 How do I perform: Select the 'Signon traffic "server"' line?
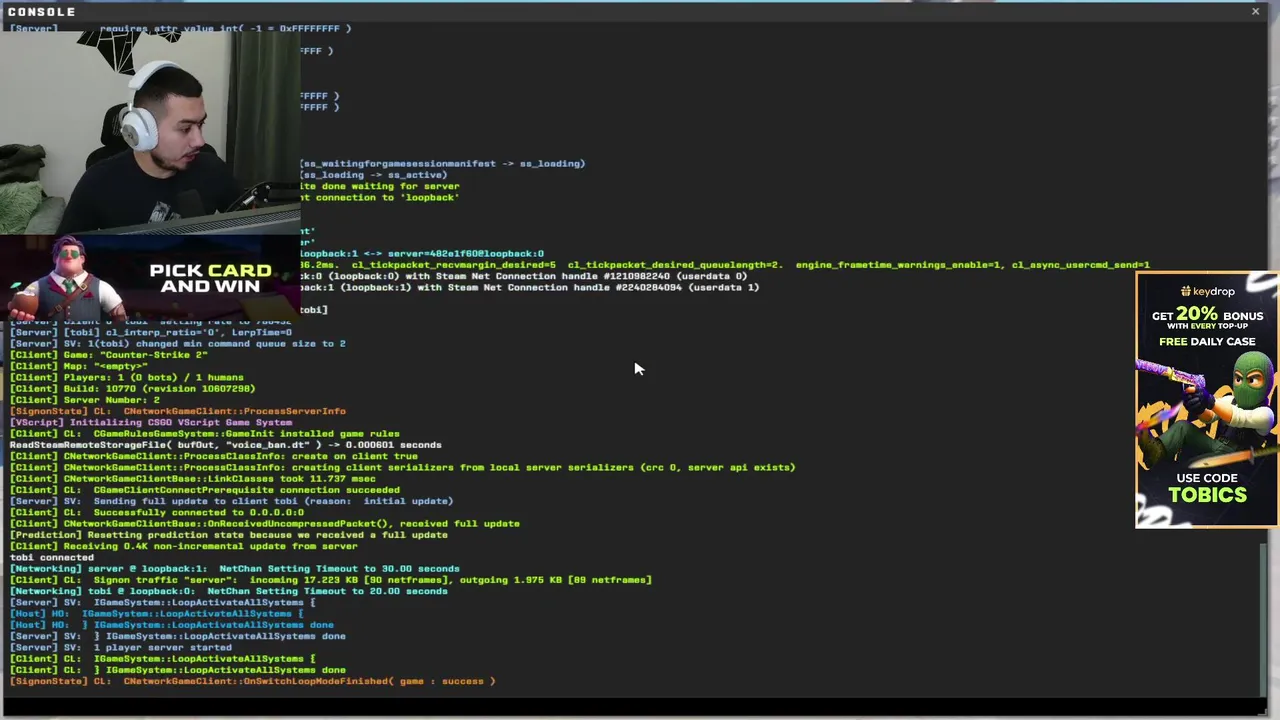point(331,580)
